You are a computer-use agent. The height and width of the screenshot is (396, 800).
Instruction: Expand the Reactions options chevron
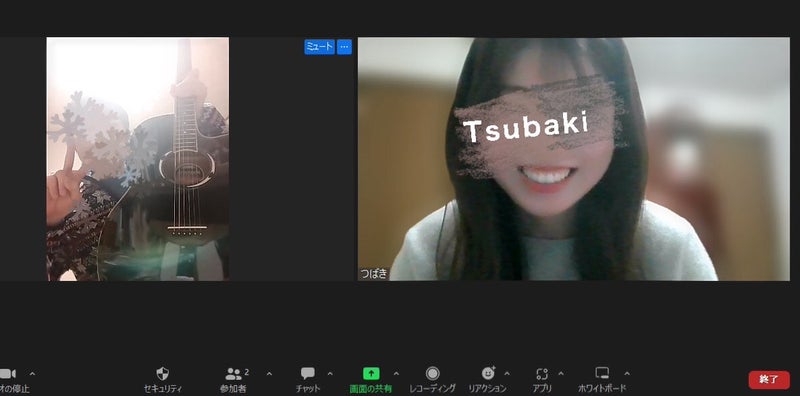tap(507, 374)
